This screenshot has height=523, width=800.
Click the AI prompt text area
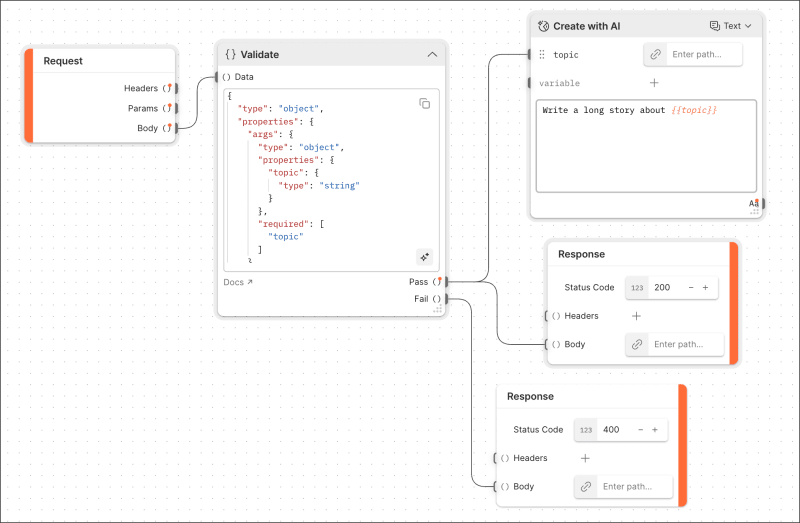(x=646, y=146)
